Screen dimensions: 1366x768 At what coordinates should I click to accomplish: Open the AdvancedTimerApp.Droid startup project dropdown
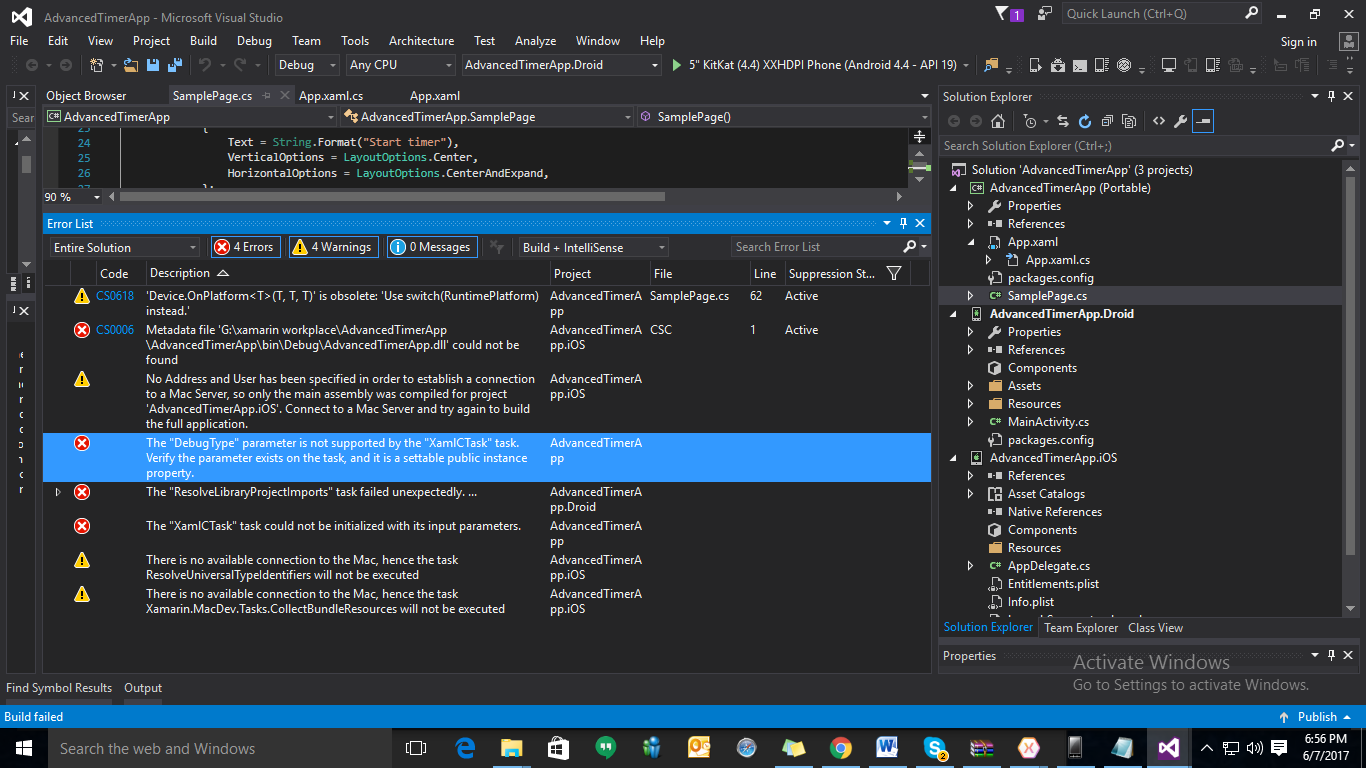(x=561, y=65)
